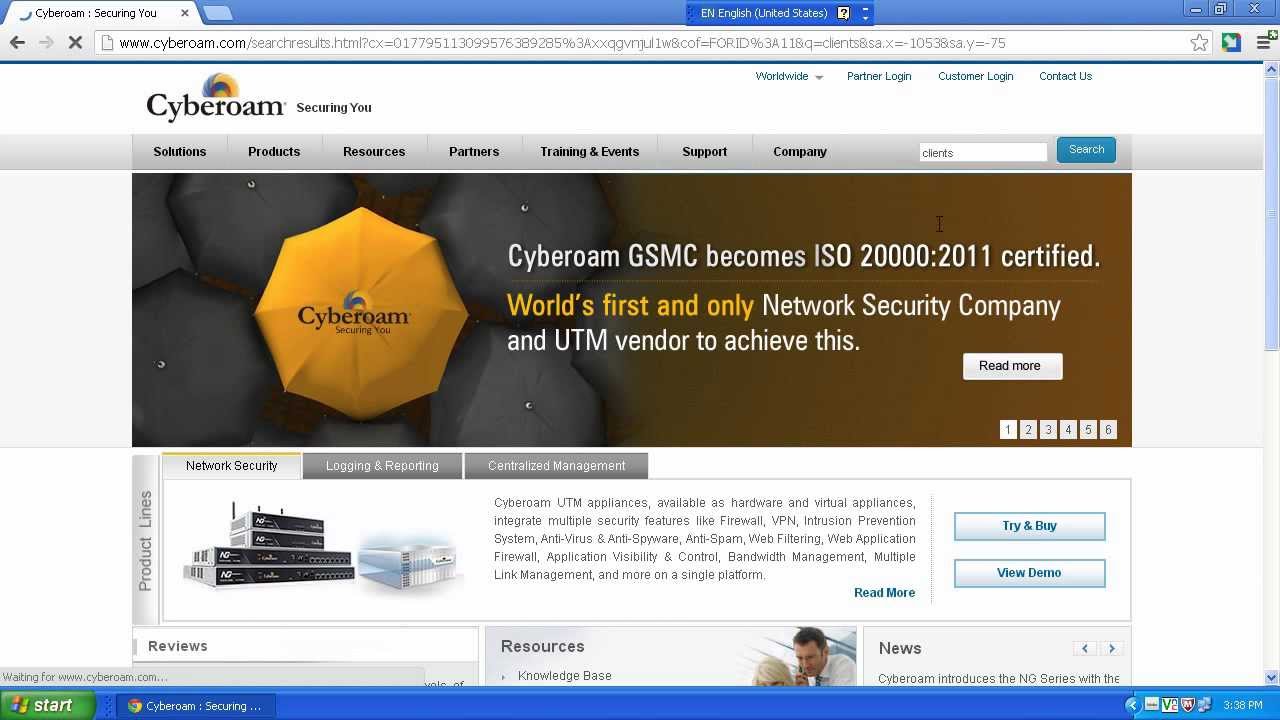Click the Try & Buy button
Screen dimensions: 1280x720
pyautogui.click(x=1029, y=526)
